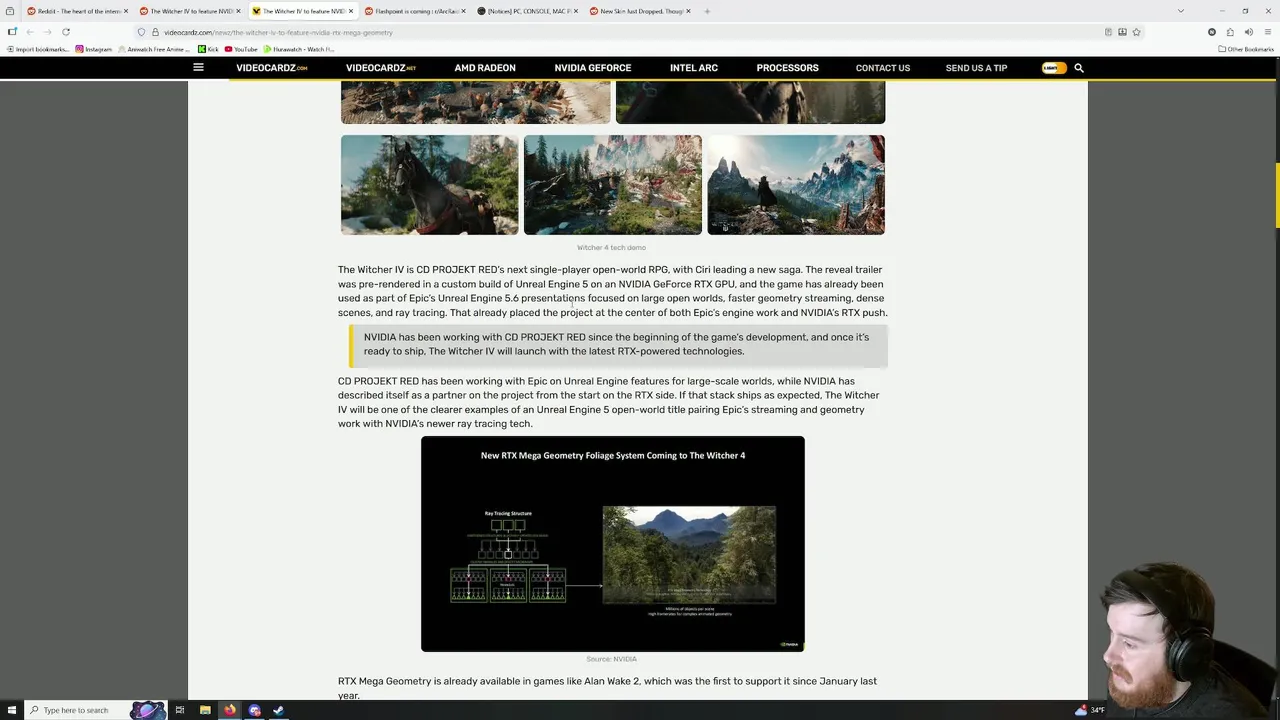Open the workspaces icon left of back
The image size is (1280, 720).
tap(12, 32)
